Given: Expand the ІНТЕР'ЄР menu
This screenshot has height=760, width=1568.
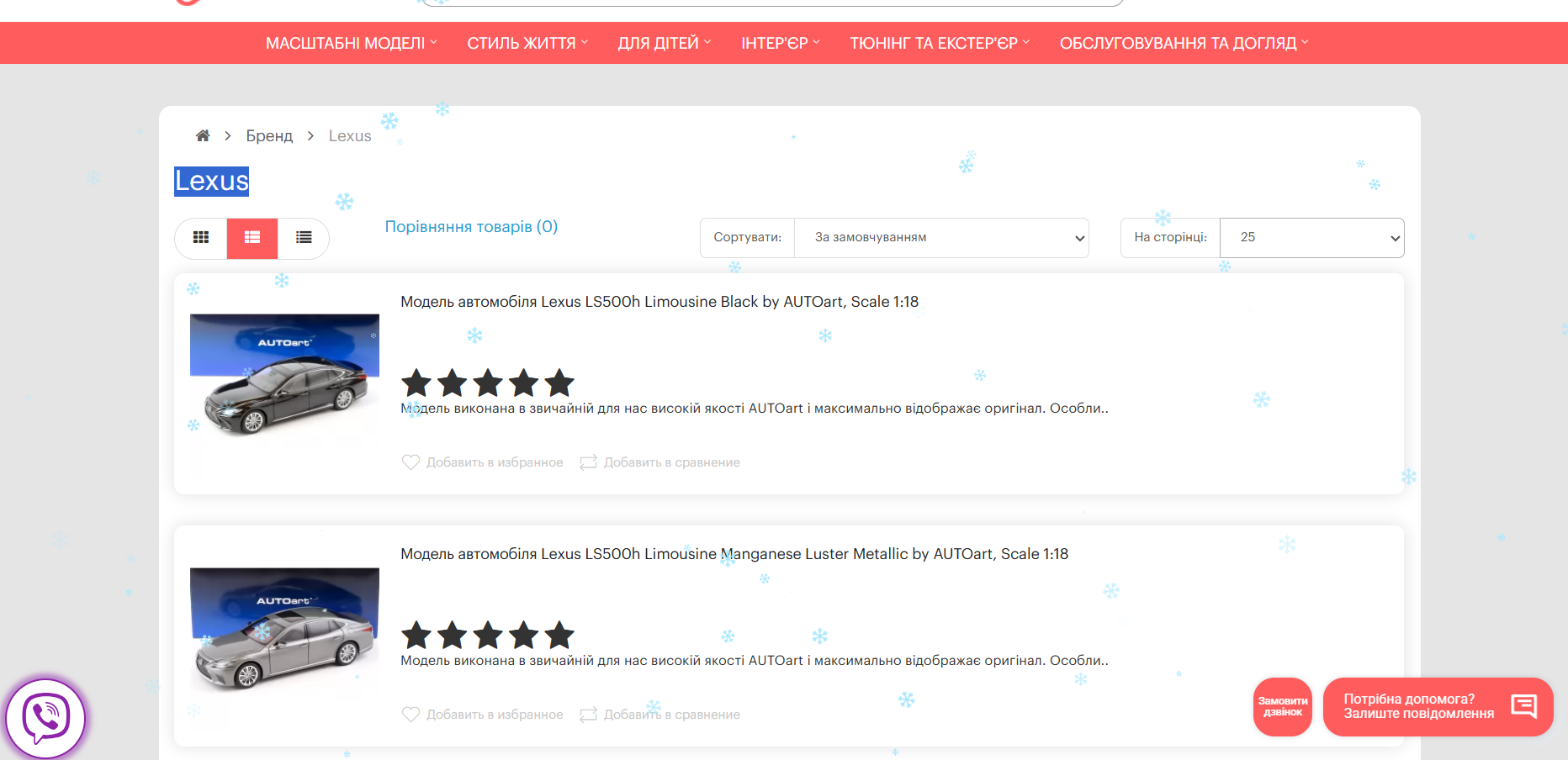Looking at the screenshot, I should [x=781, y=43].
